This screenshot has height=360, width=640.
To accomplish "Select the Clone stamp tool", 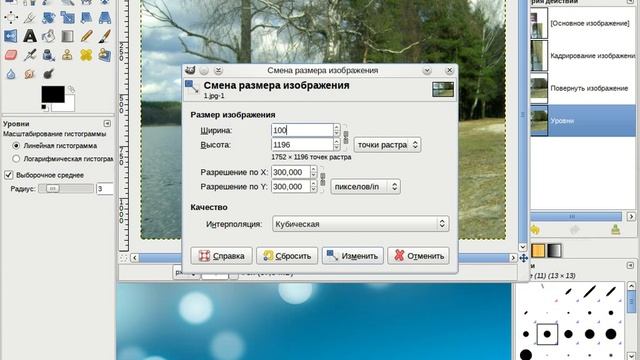I will pyautogui.click(x=67, y=55).
